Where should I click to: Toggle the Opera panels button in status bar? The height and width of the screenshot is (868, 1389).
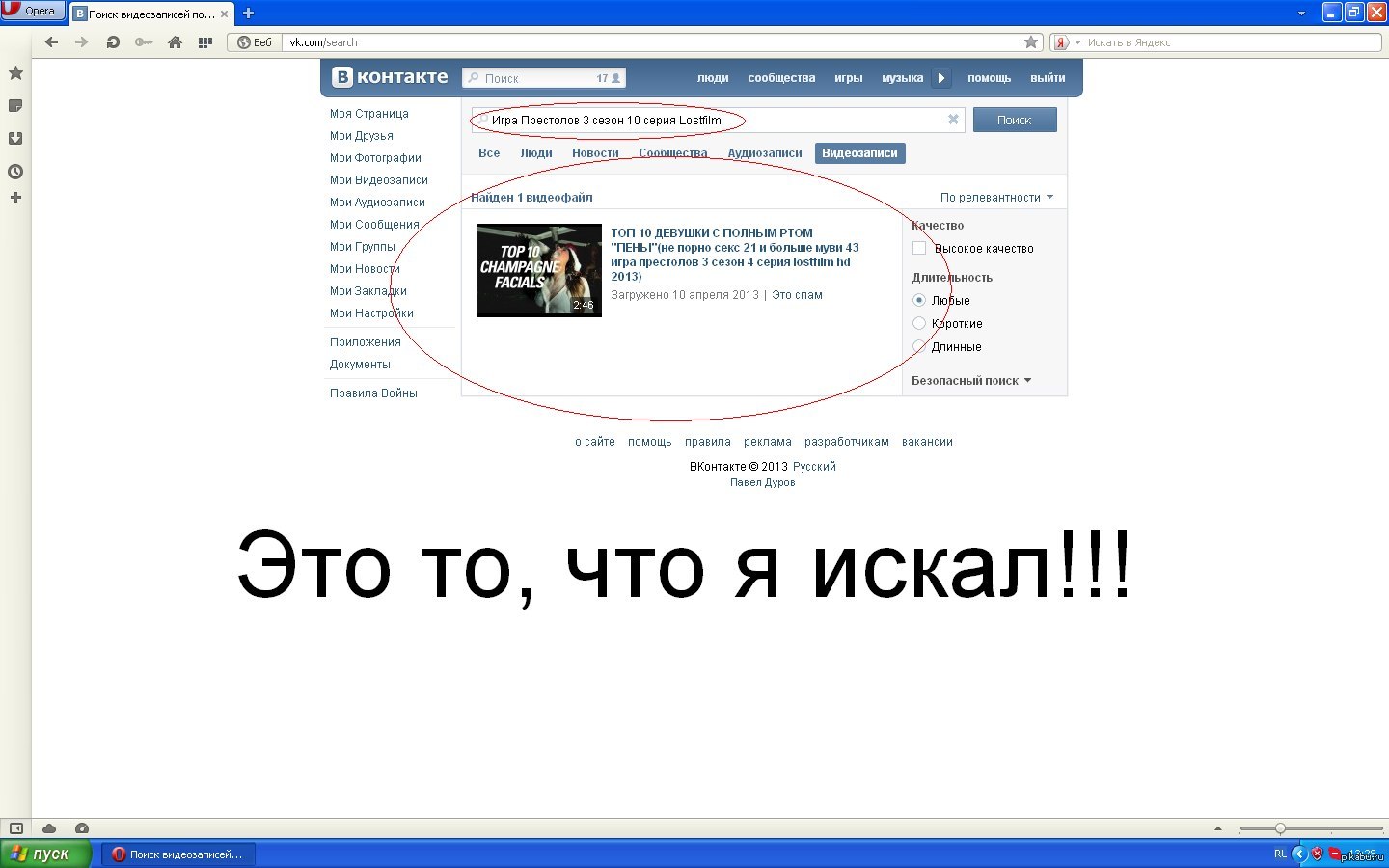coord(15,828)
